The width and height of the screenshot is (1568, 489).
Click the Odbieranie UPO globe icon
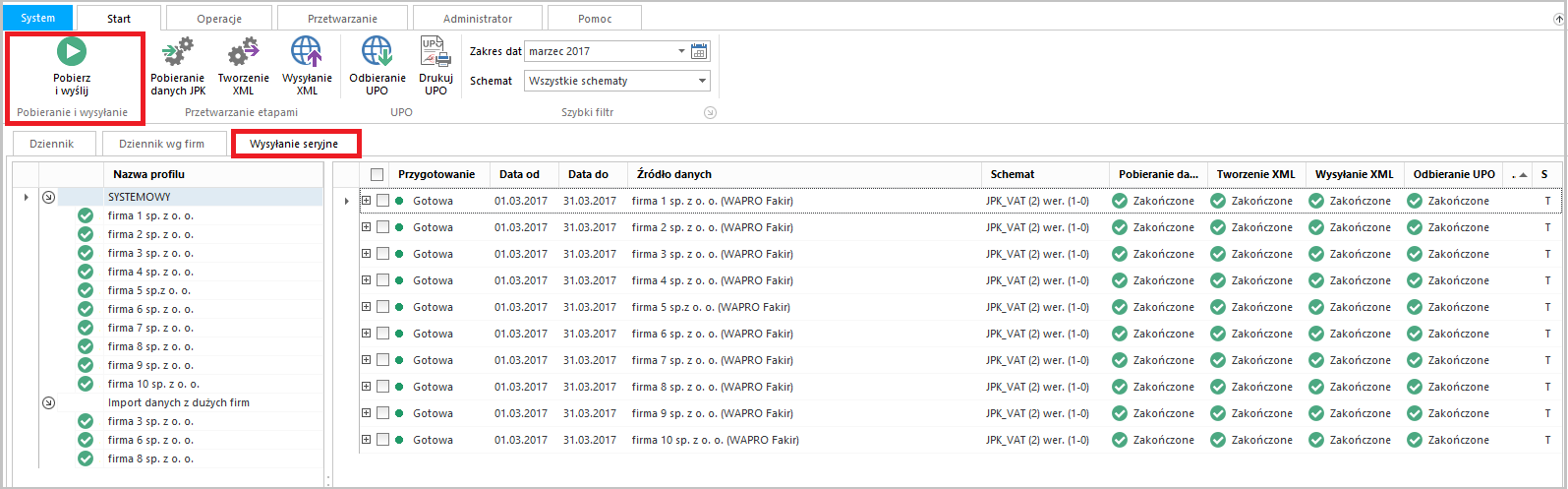tap(377, 52)
